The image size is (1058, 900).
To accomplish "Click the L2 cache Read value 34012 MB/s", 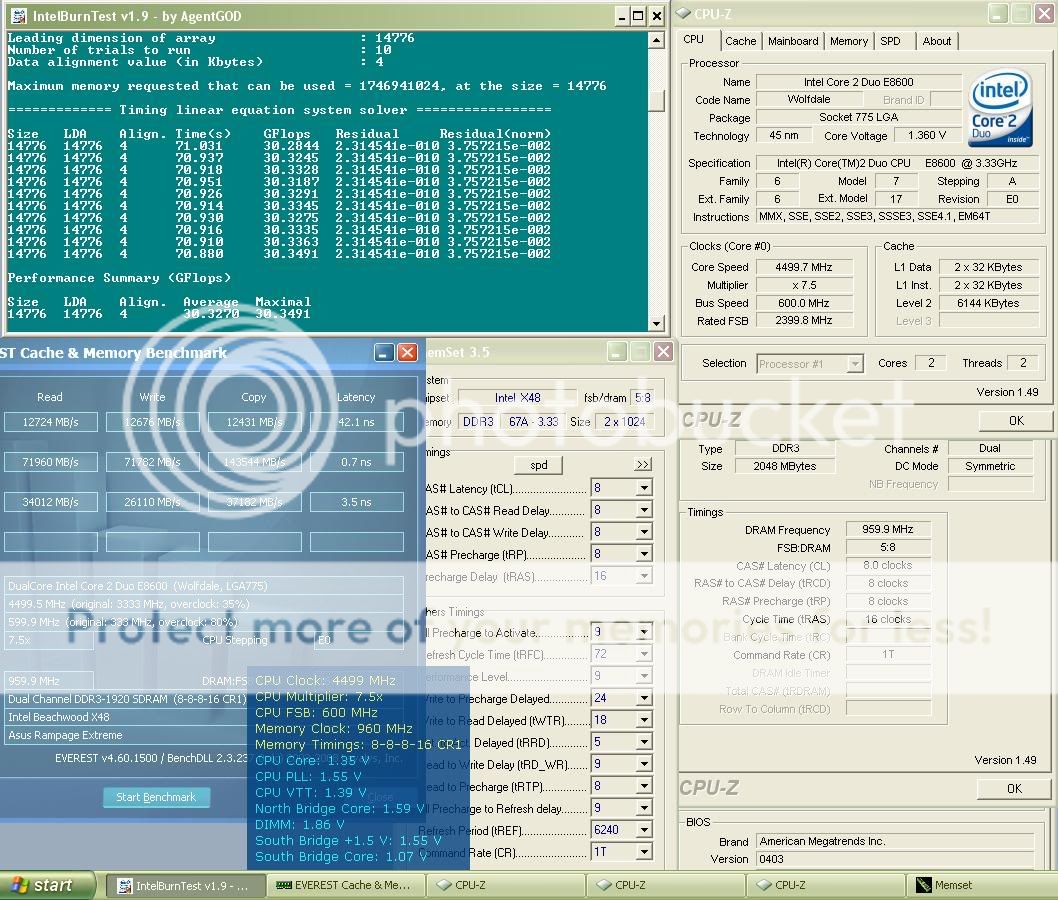I will tap(51, 503).
